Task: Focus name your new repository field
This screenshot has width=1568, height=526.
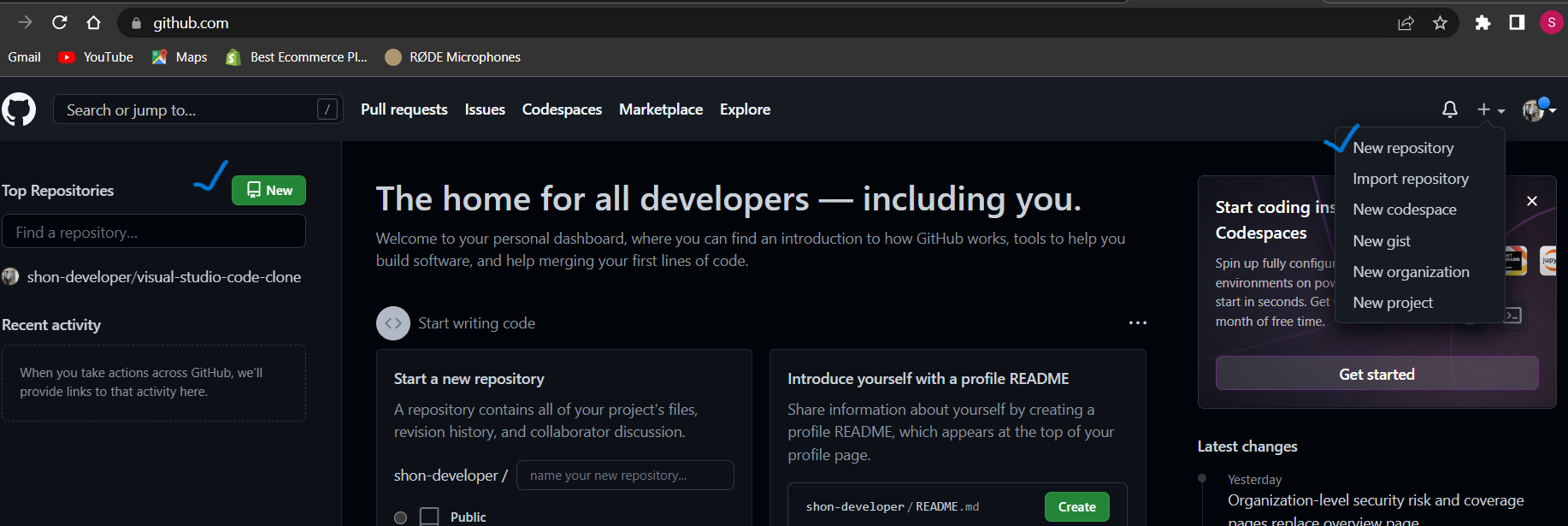Action: point(625,476)
